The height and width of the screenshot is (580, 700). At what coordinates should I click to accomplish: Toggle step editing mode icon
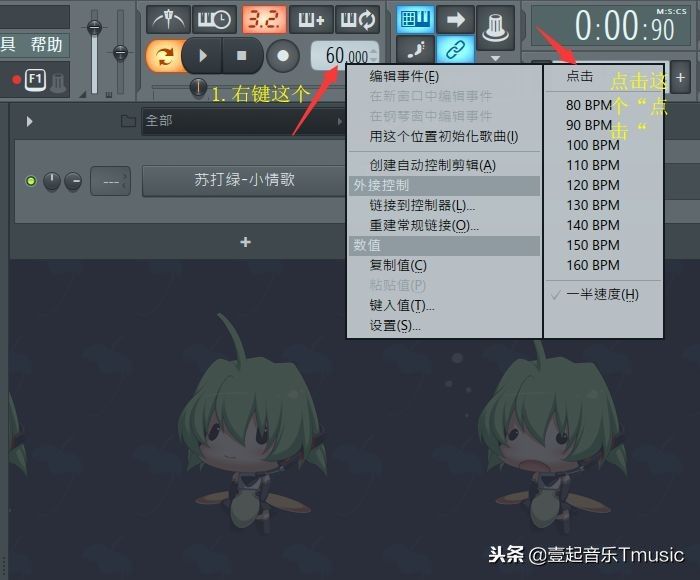(415, 50)
